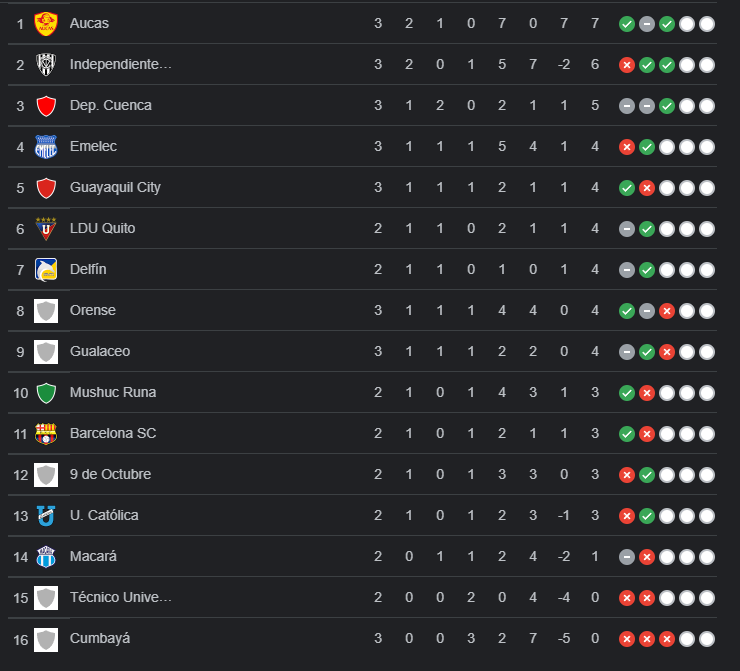Select the Gualaceo team name
Viewport: 740px width, 671px height.
(100, 351)
